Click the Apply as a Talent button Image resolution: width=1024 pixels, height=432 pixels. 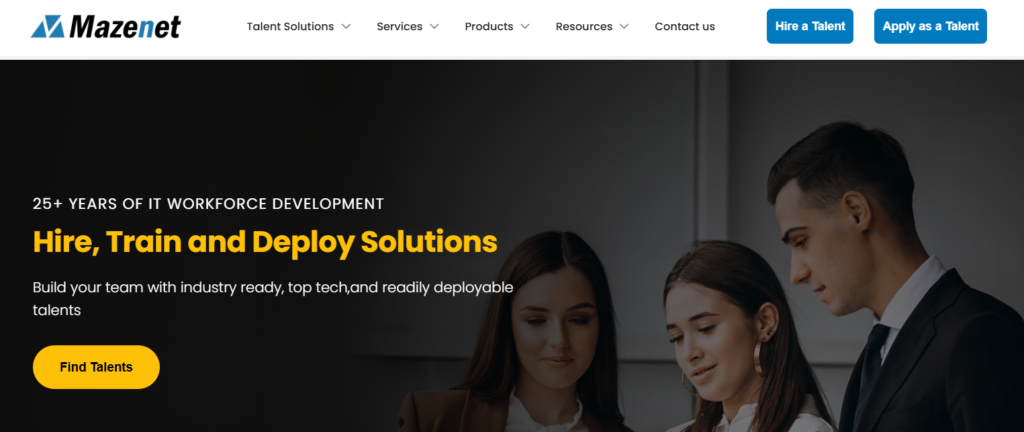click(x=931, y=26)
